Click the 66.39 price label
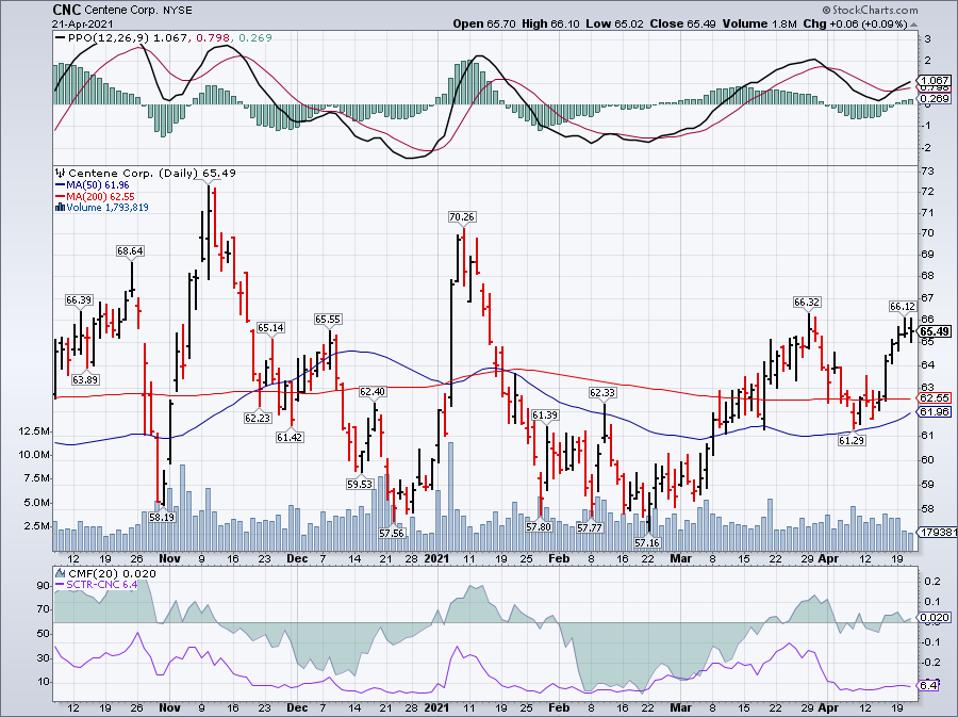Screen dimensions: 958x717 (x=79, y=300)
